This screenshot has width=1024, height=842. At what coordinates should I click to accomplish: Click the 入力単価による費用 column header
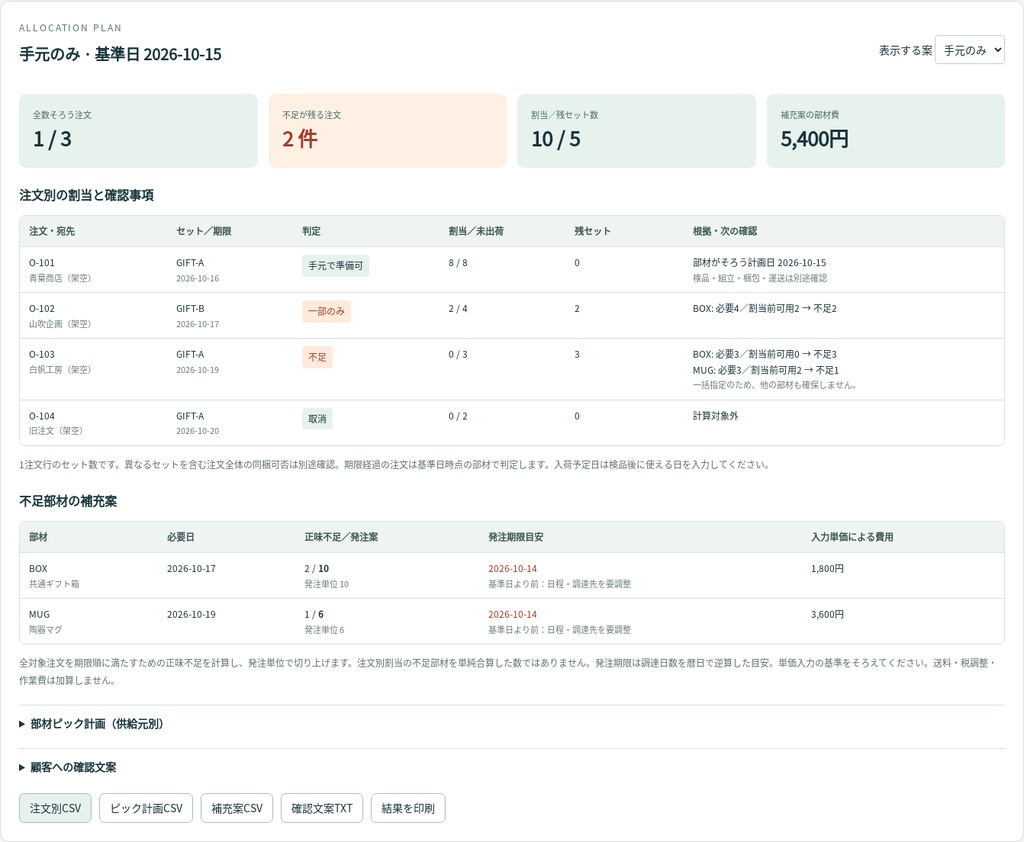point(852,537)
